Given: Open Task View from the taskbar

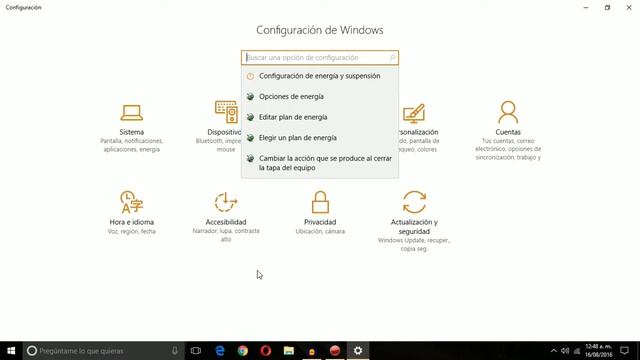Looking at the screenshot, I should (196, 351).
